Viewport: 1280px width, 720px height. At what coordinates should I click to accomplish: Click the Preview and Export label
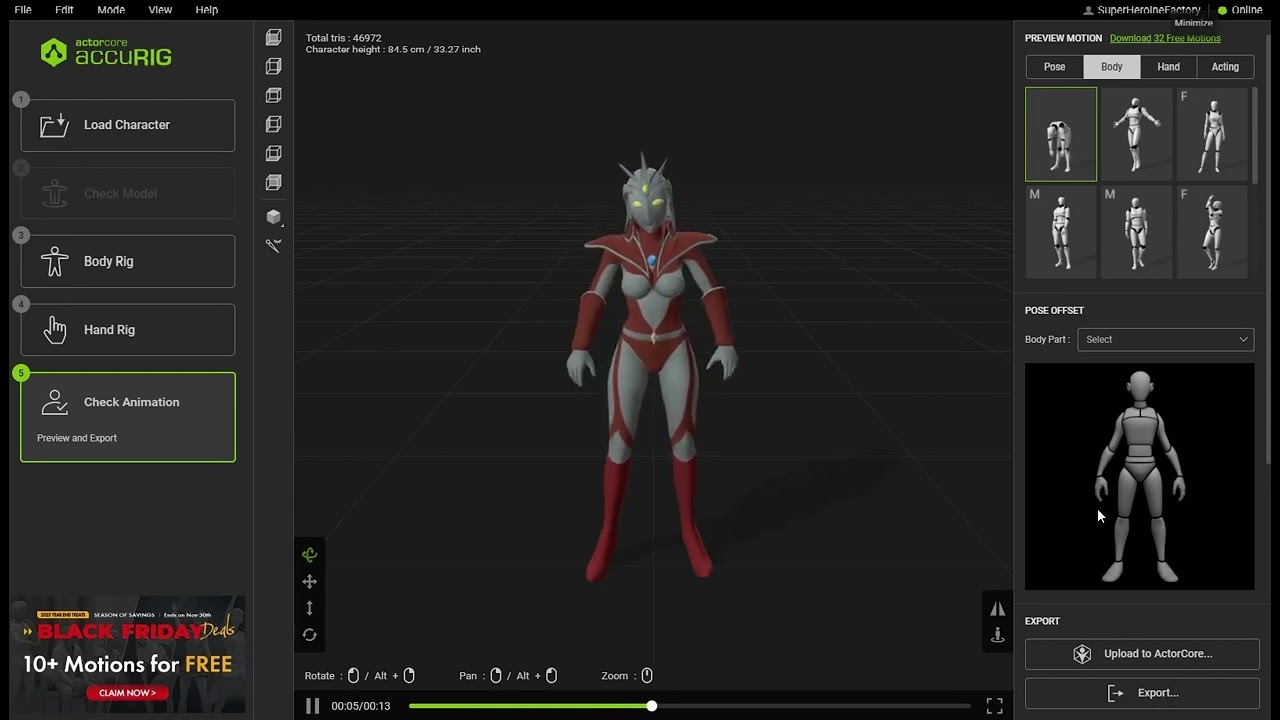(x=77, y=438)
